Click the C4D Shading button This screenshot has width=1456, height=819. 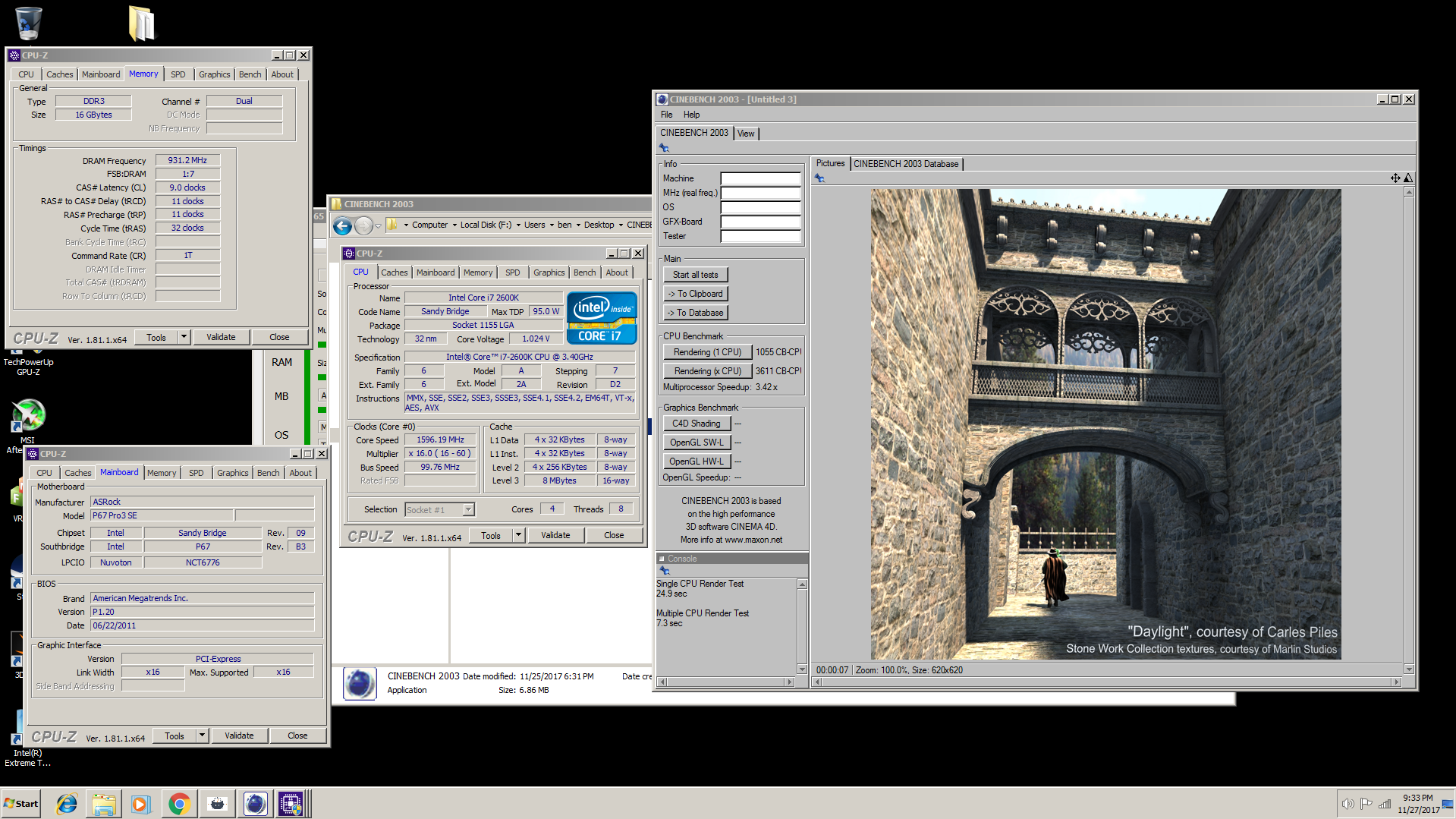pyautogui.click(x=697, y=424)
